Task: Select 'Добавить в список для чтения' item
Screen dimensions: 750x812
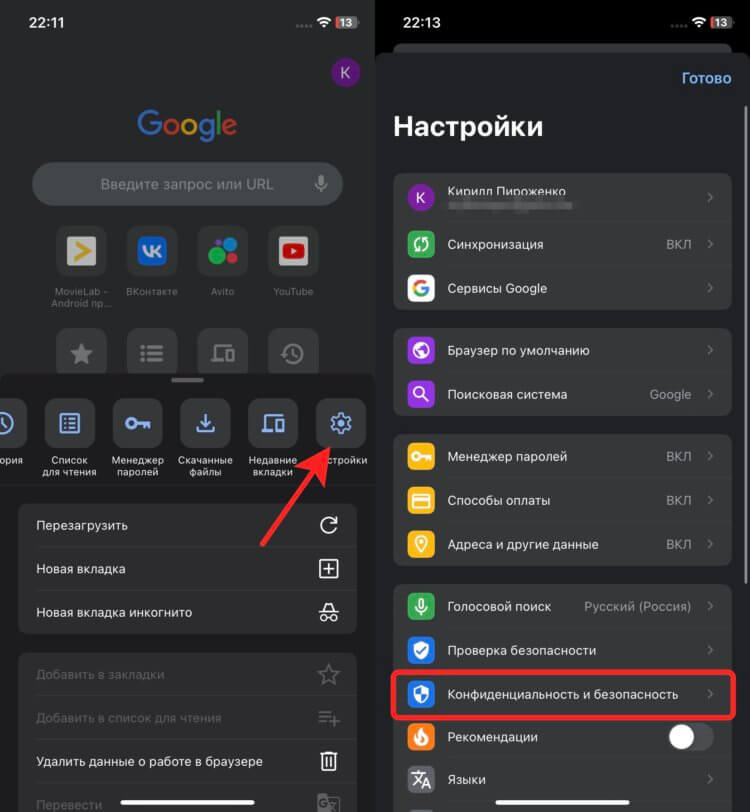Action: [x=188, y=718]
